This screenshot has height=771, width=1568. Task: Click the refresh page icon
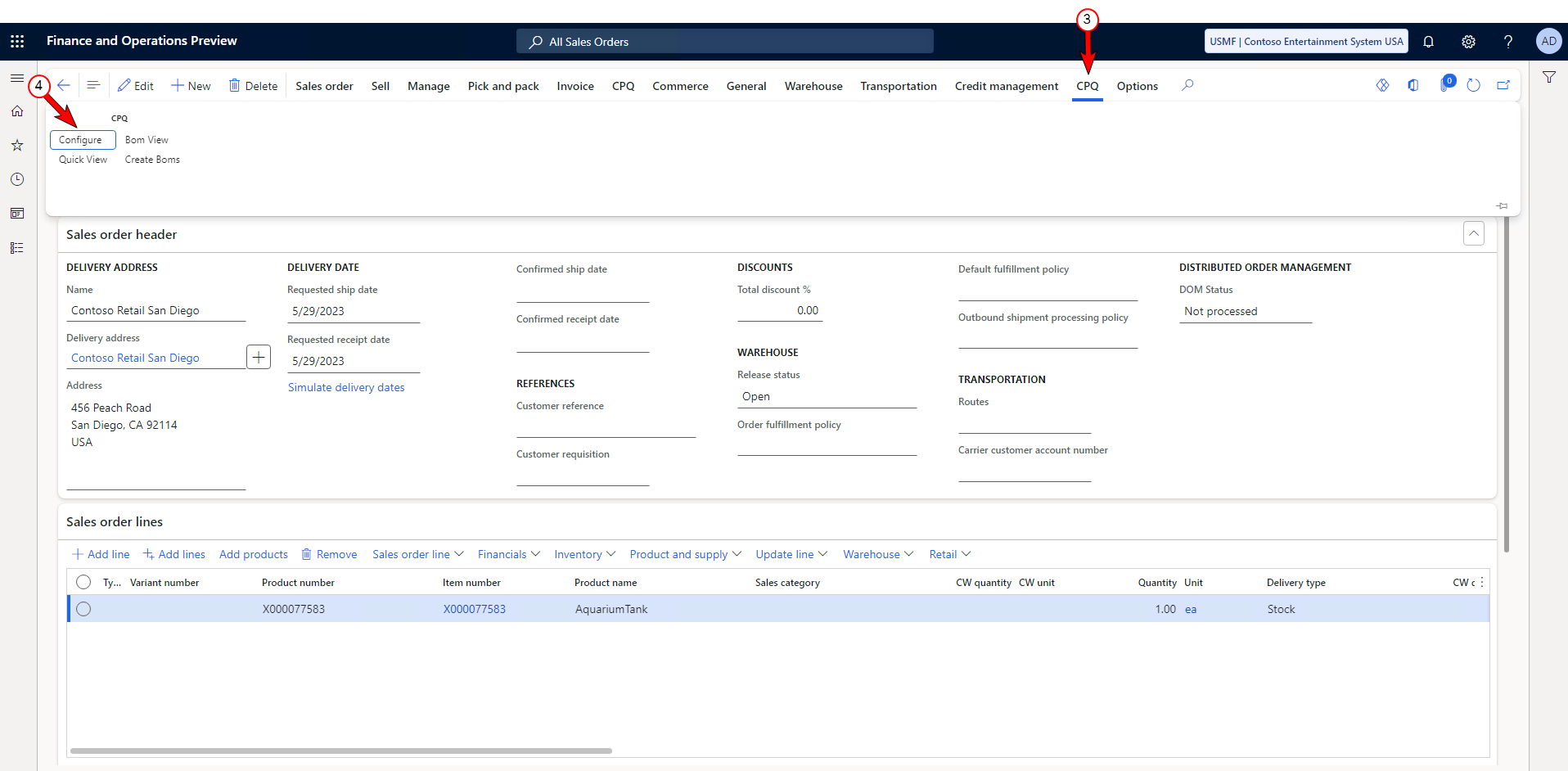click(x=1473, y=85)
